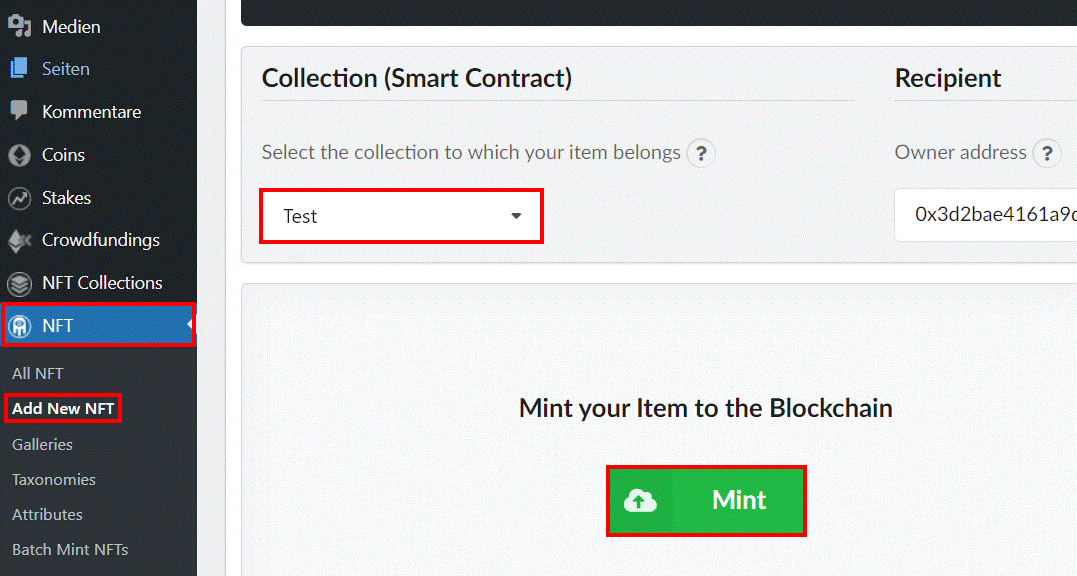Open the All NFT submenu item
This screenshot has height=576, width=1077.
click(38, 373)
